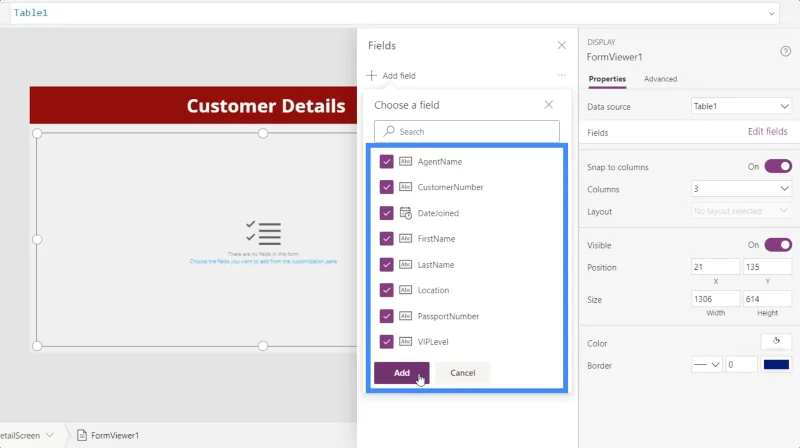Uncheck the PassportNumber field checkbox
Viewport: 800px width, 448px height.
pos(386,316)
